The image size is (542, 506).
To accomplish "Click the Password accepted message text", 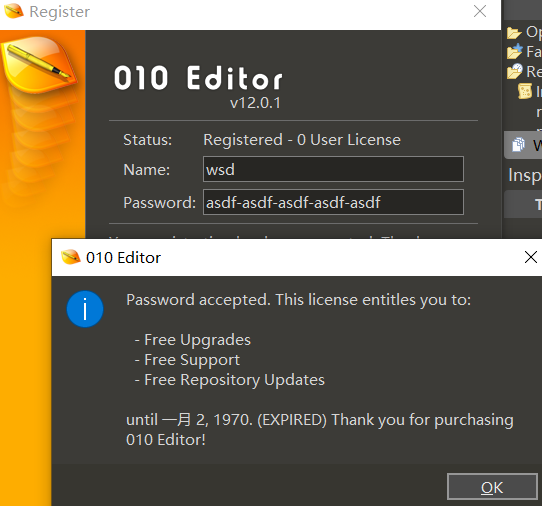I will coord(299,300).
